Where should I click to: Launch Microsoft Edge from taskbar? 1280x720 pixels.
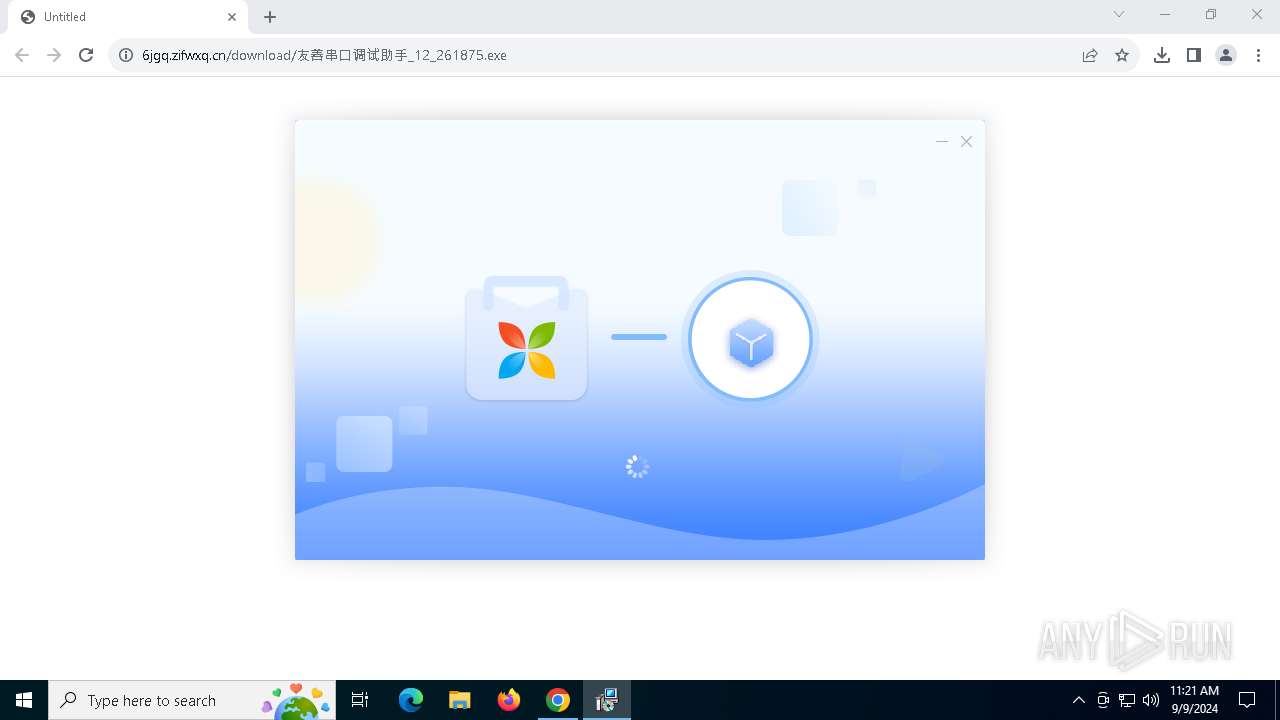click(x=411, y=700)
